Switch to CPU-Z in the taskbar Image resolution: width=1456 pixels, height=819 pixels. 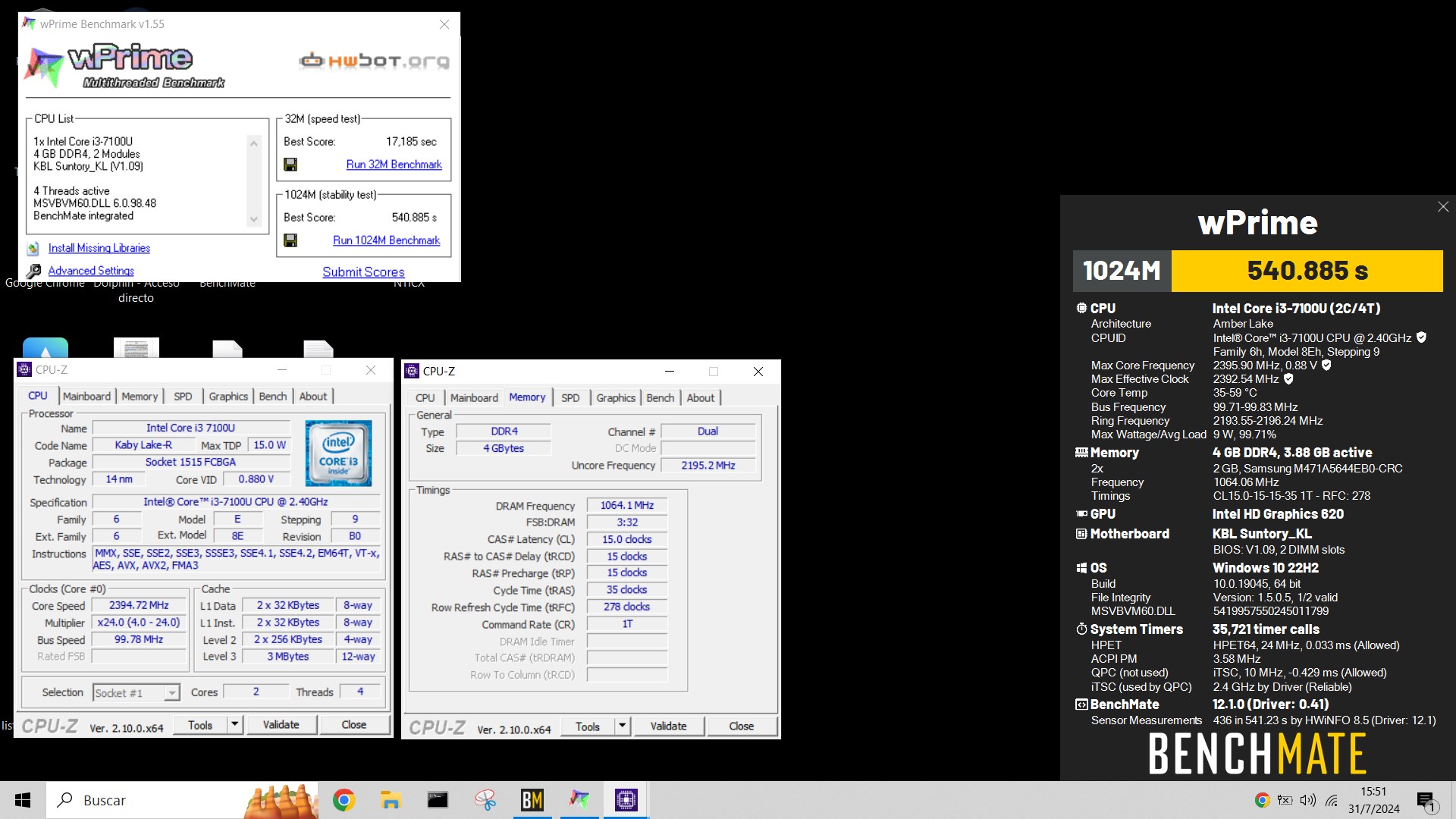(x=626, y=800)
